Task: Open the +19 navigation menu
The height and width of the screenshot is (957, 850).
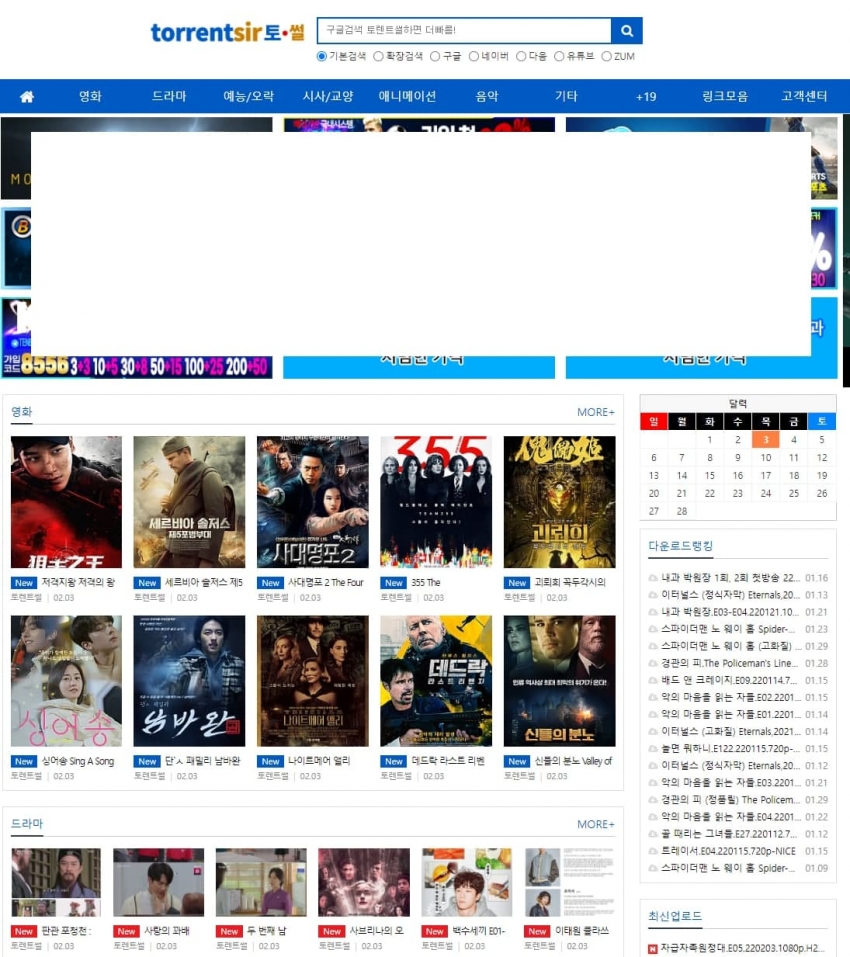Action: (x=646, y=96)
